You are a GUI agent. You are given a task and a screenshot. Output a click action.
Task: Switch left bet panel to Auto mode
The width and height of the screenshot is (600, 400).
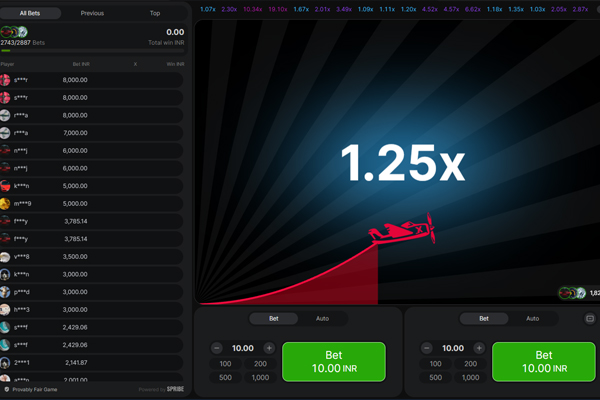[x=322, y=319]
